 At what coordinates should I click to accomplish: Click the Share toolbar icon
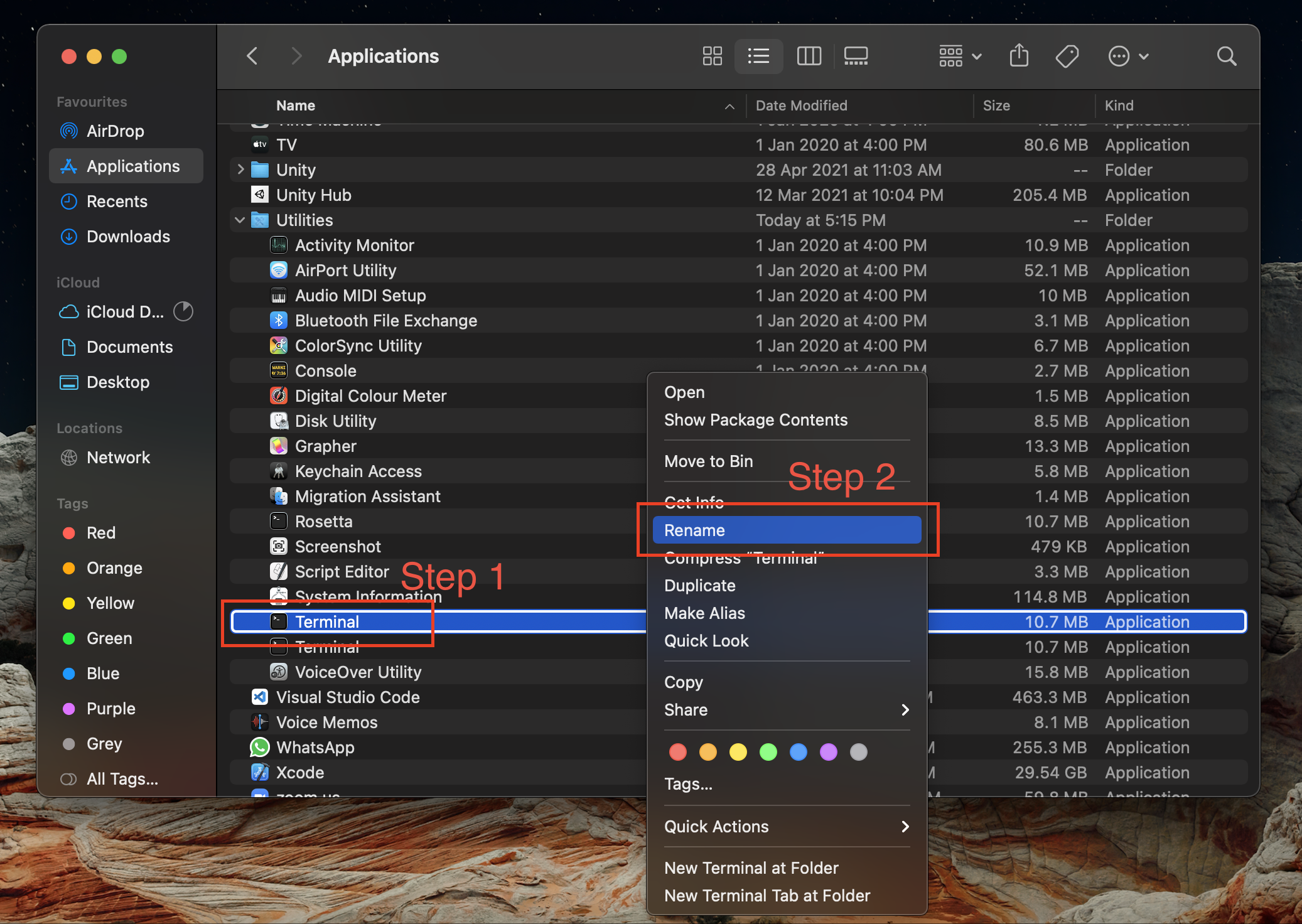tap(1019, 56)
